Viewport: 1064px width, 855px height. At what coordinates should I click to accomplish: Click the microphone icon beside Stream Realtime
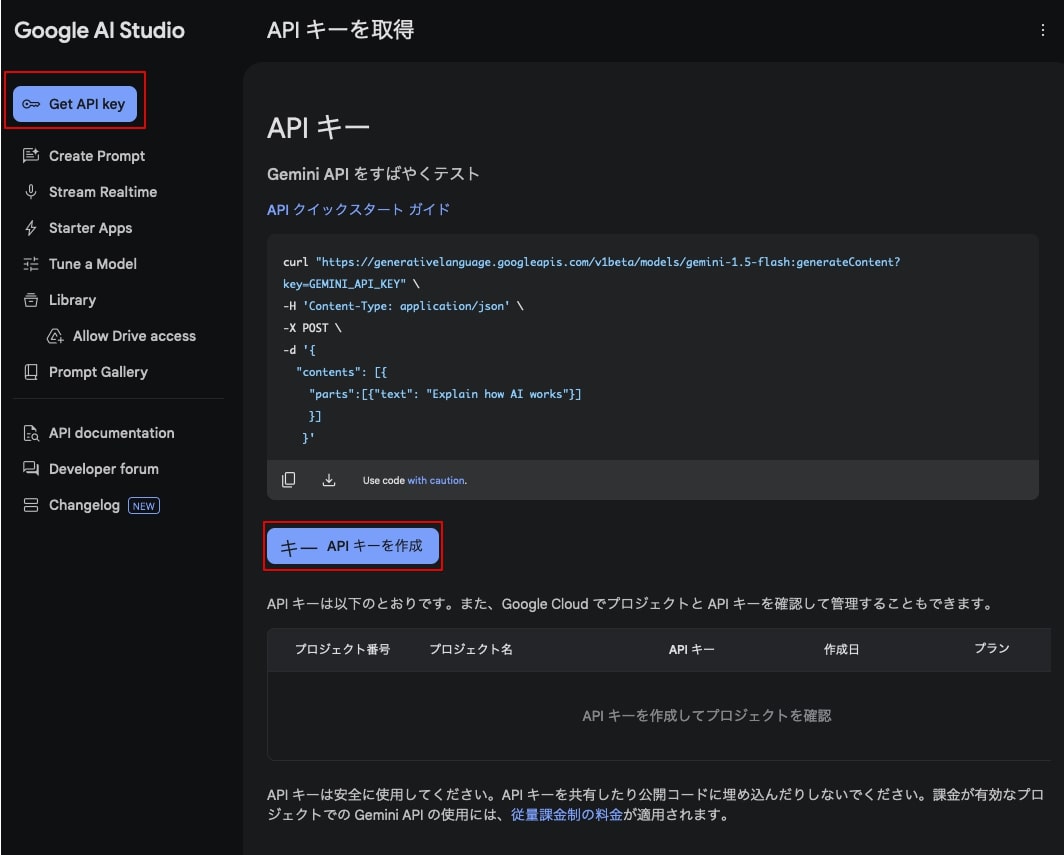click(x=31, y=192)
